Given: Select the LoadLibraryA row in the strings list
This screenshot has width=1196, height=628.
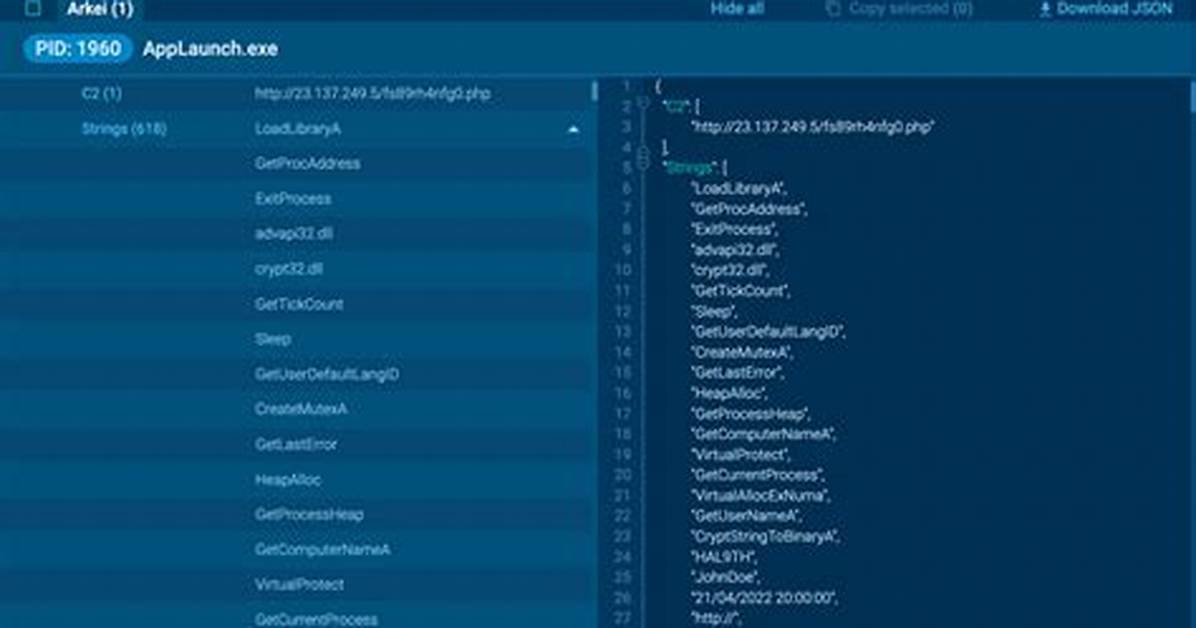Looking at the screenshot, I should click(x=297, y=128).
